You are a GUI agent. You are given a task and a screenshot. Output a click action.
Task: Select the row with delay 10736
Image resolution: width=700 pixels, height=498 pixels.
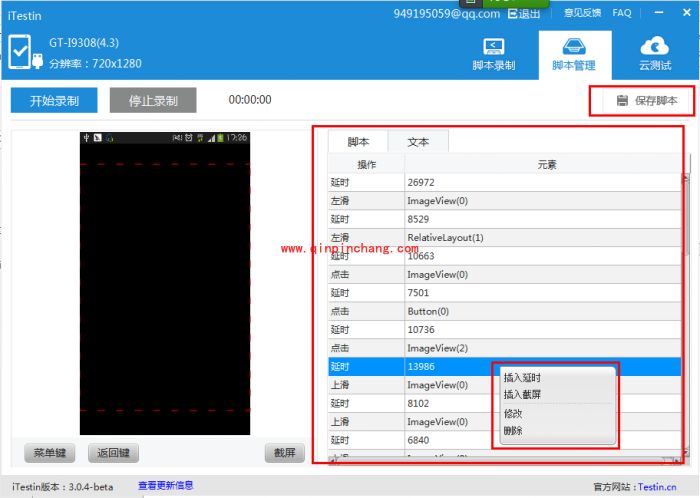tap(504, 330)
